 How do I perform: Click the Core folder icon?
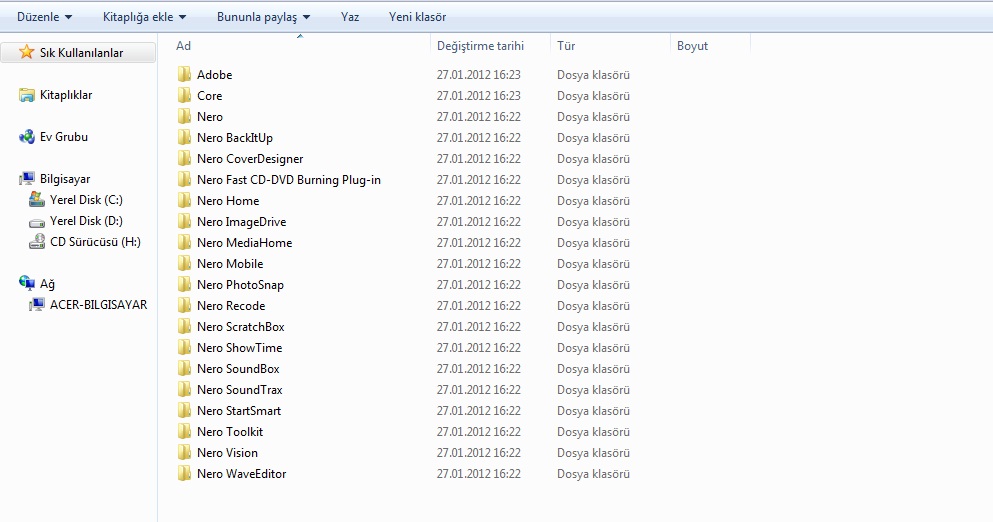tap(184, 95)
